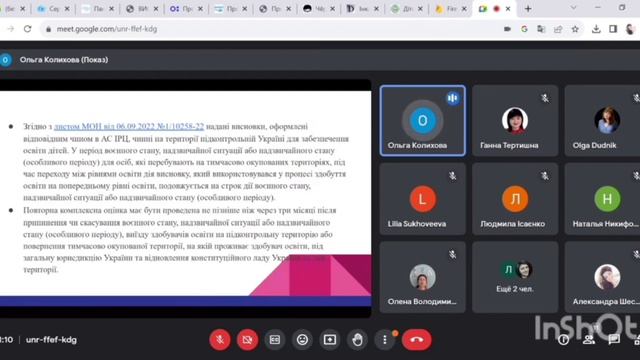
Task: Toggle Chrome side panel icon
Action: pyautogui.click(x=613, y=29)
